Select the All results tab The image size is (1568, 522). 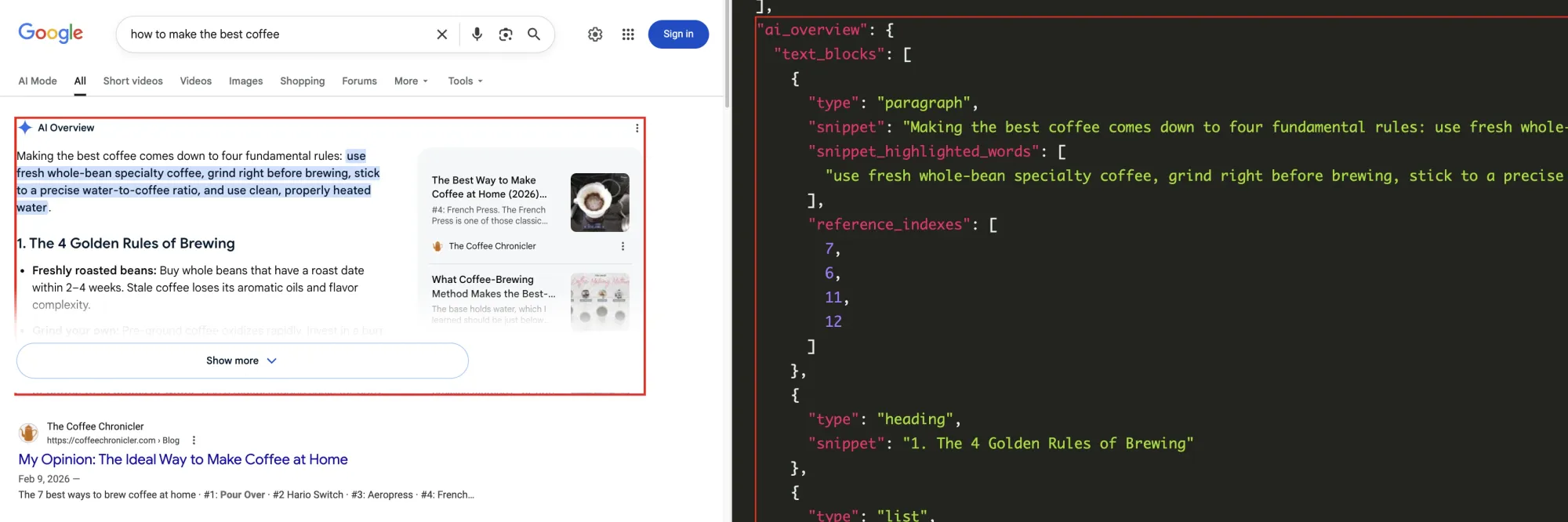pyautogui.click(x=80, y=81)
